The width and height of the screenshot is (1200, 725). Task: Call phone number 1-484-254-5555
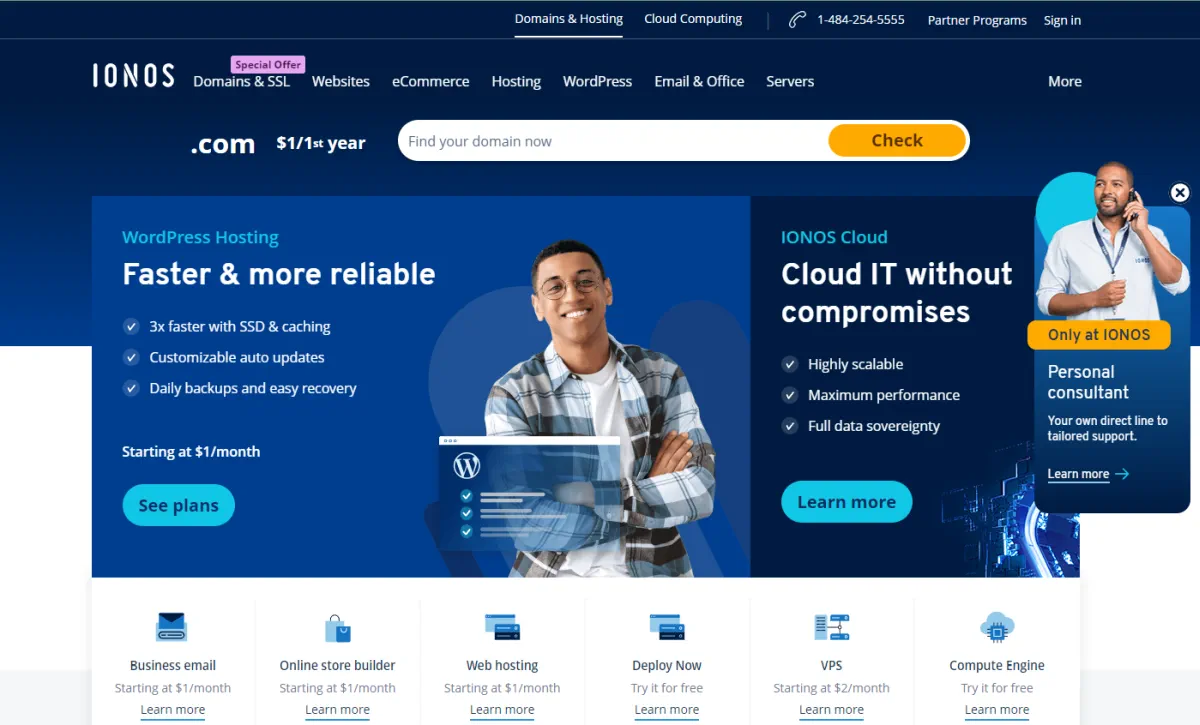click(861, 20)
